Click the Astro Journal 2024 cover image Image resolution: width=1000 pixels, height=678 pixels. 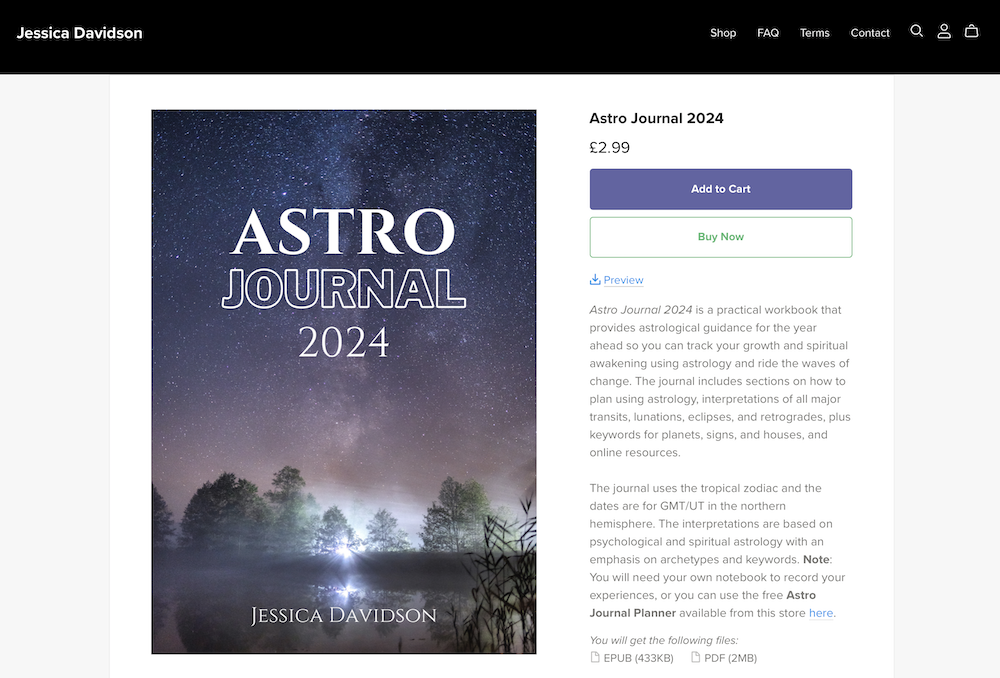[x=343, y=380]
